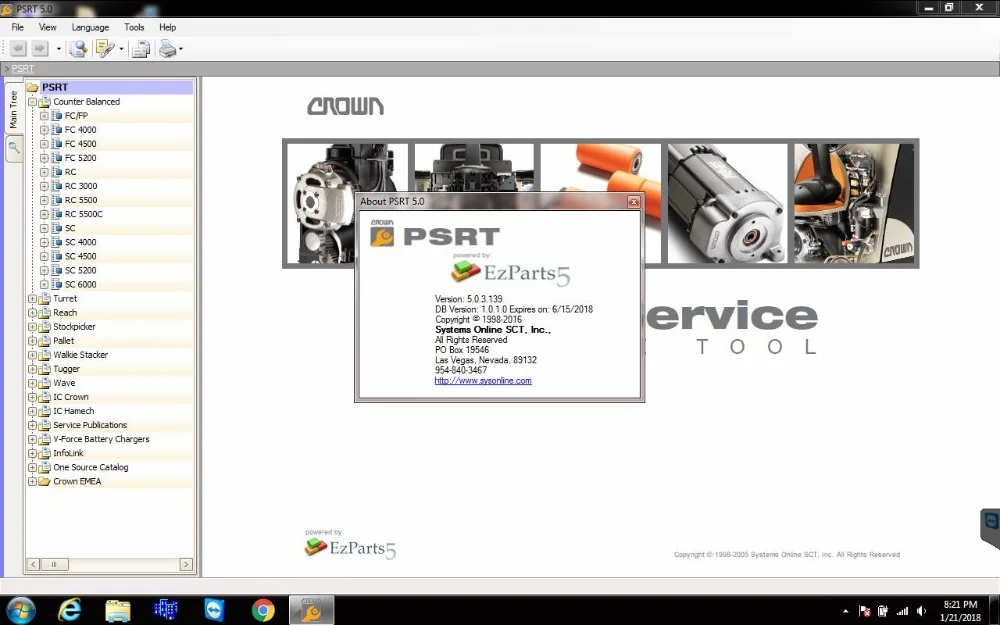Click the Forward navigation arrow in toolbar
Image resolution: width=1000 pixels, height=625 pixels.
click(40, 48)
